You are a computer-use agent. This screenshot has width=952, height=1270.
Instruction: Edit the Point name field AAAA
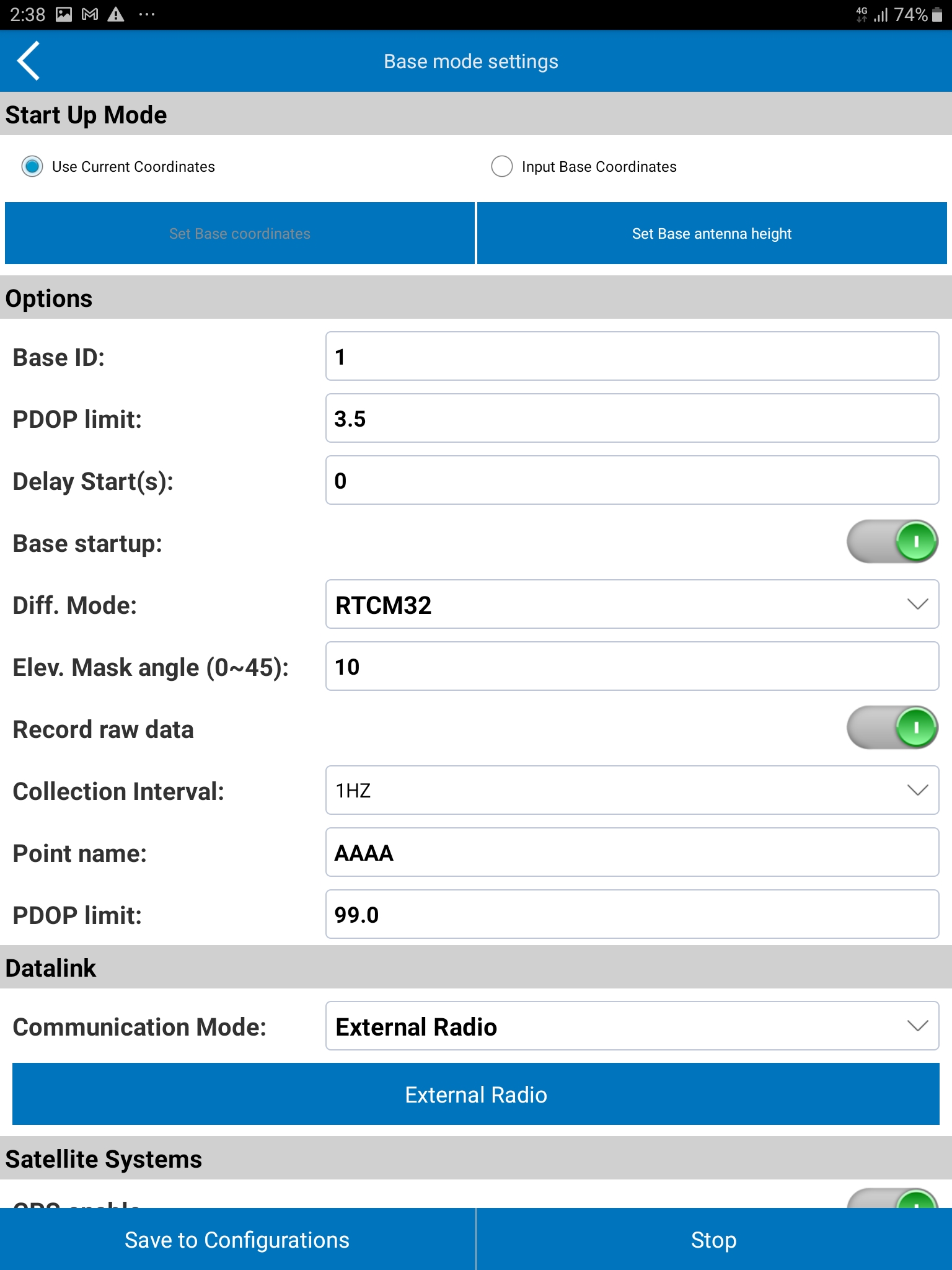tap(632, 853)
